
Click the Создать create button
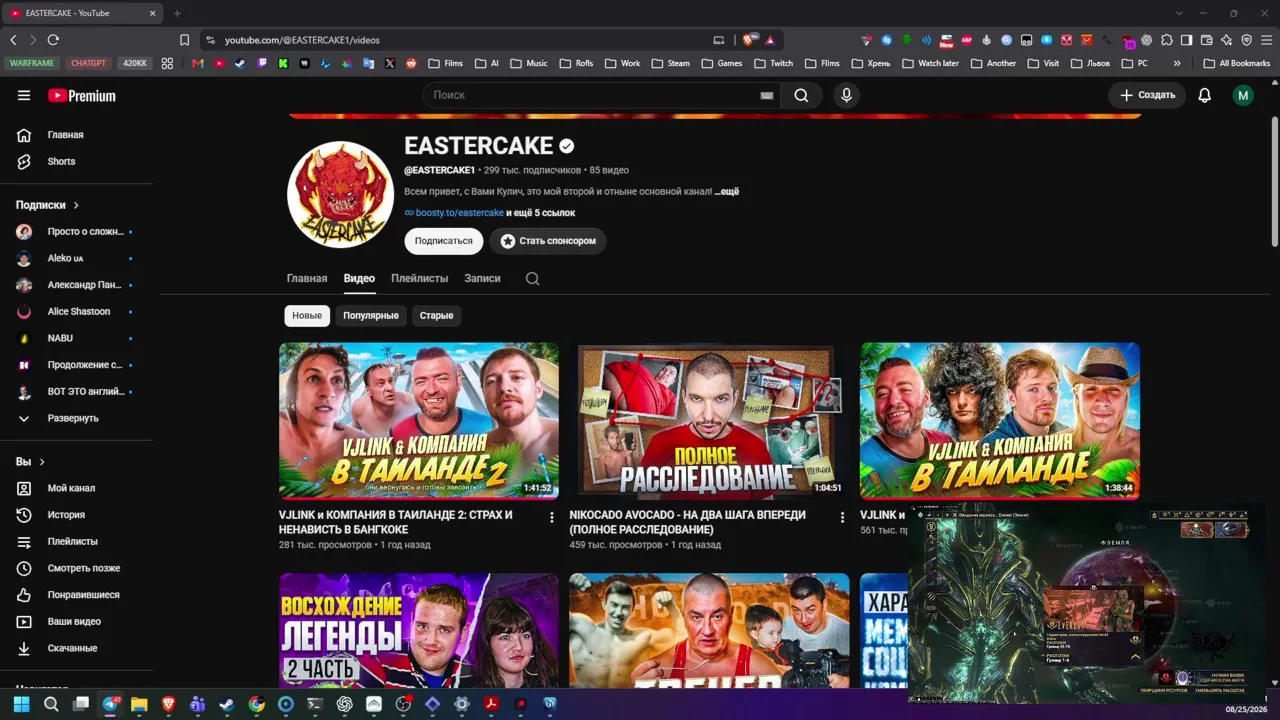pyautogui.click(x=1147, y=95)
